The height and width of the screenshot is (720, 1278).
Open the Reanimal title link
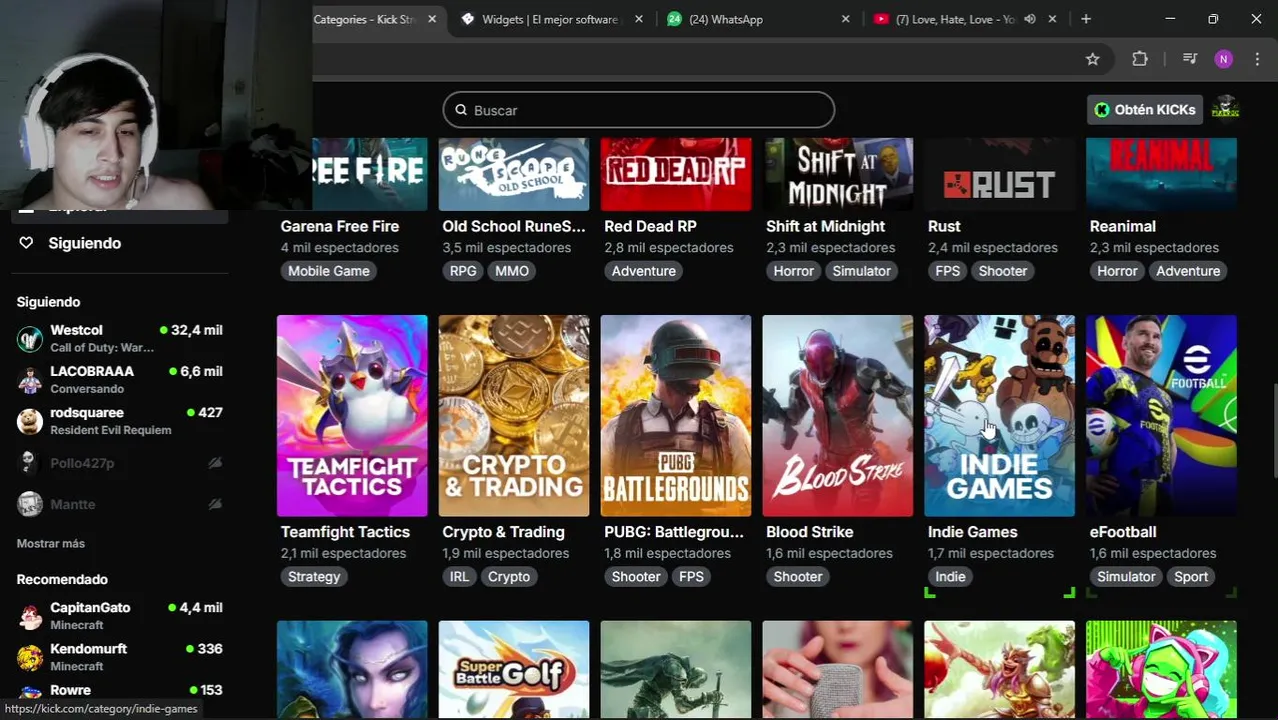pos(1122,226)
